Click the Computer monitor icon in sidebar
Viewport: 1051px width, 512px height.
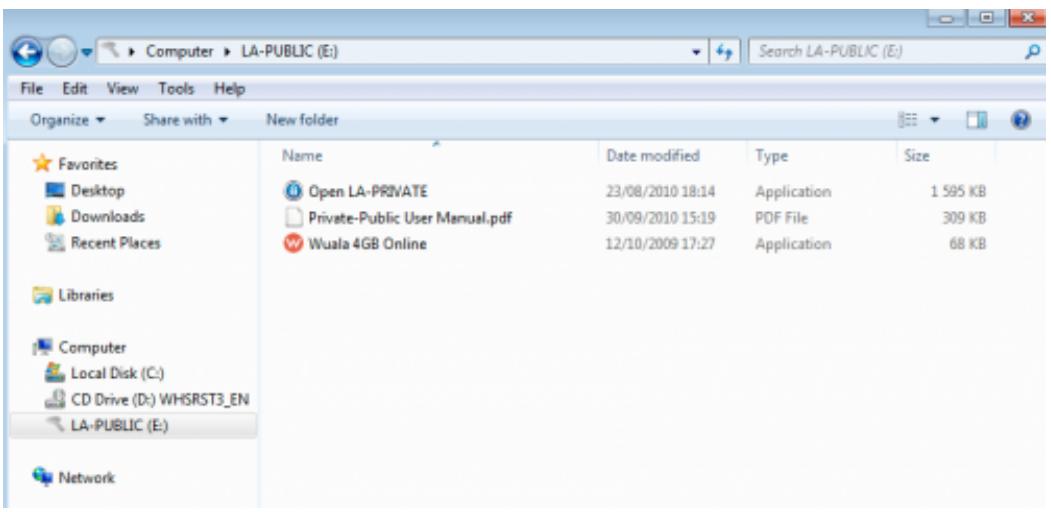43,347
